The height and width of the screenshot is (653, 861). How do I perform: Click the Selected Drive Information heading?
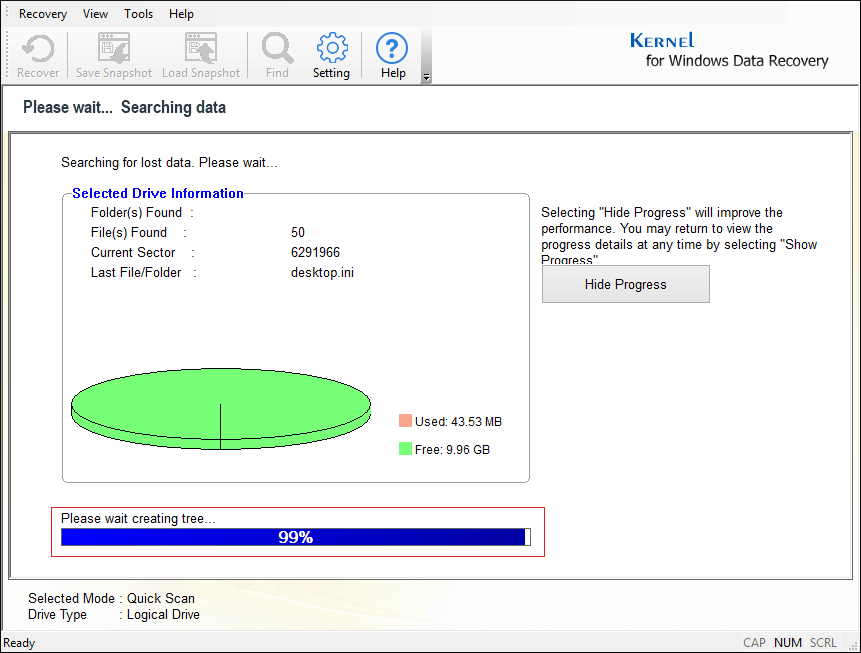[x=158, y=193]
